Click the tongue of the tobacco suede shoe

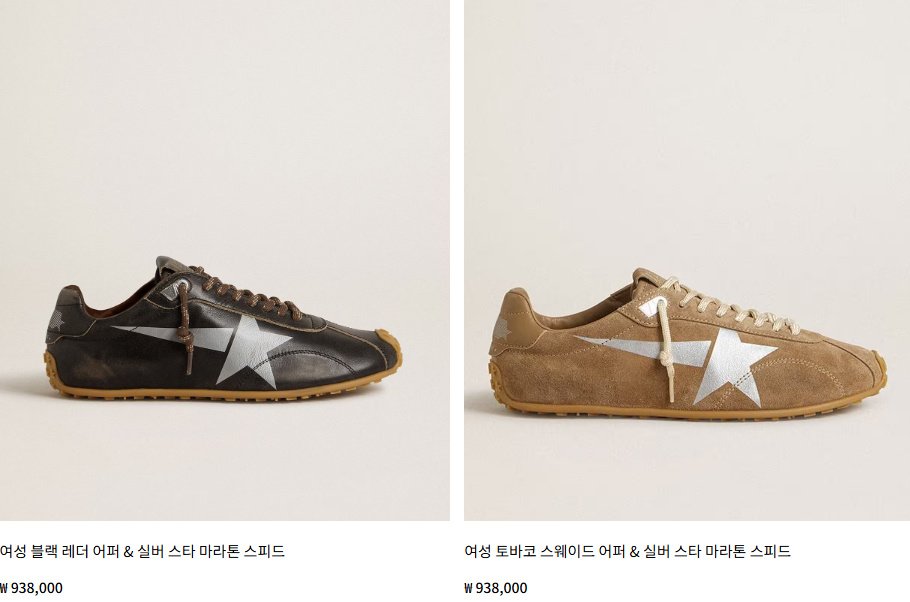644,280
